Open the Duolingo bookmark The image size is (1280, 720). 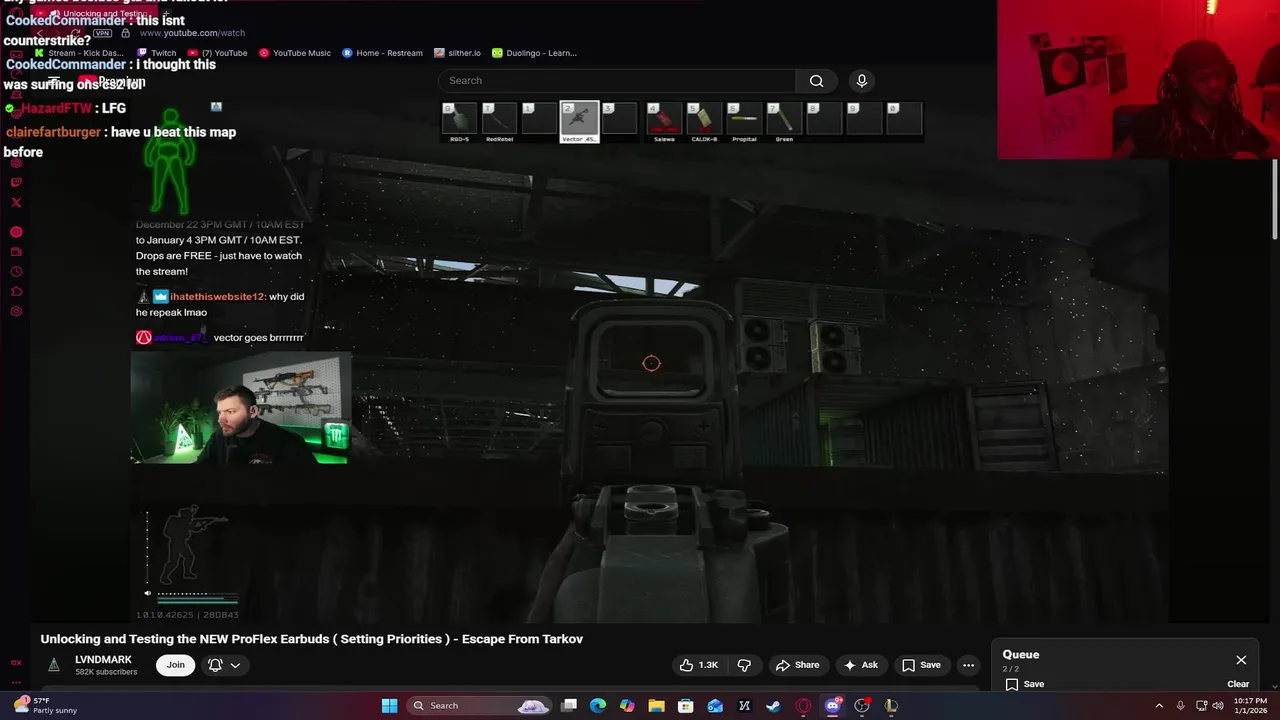pos(534,53)
